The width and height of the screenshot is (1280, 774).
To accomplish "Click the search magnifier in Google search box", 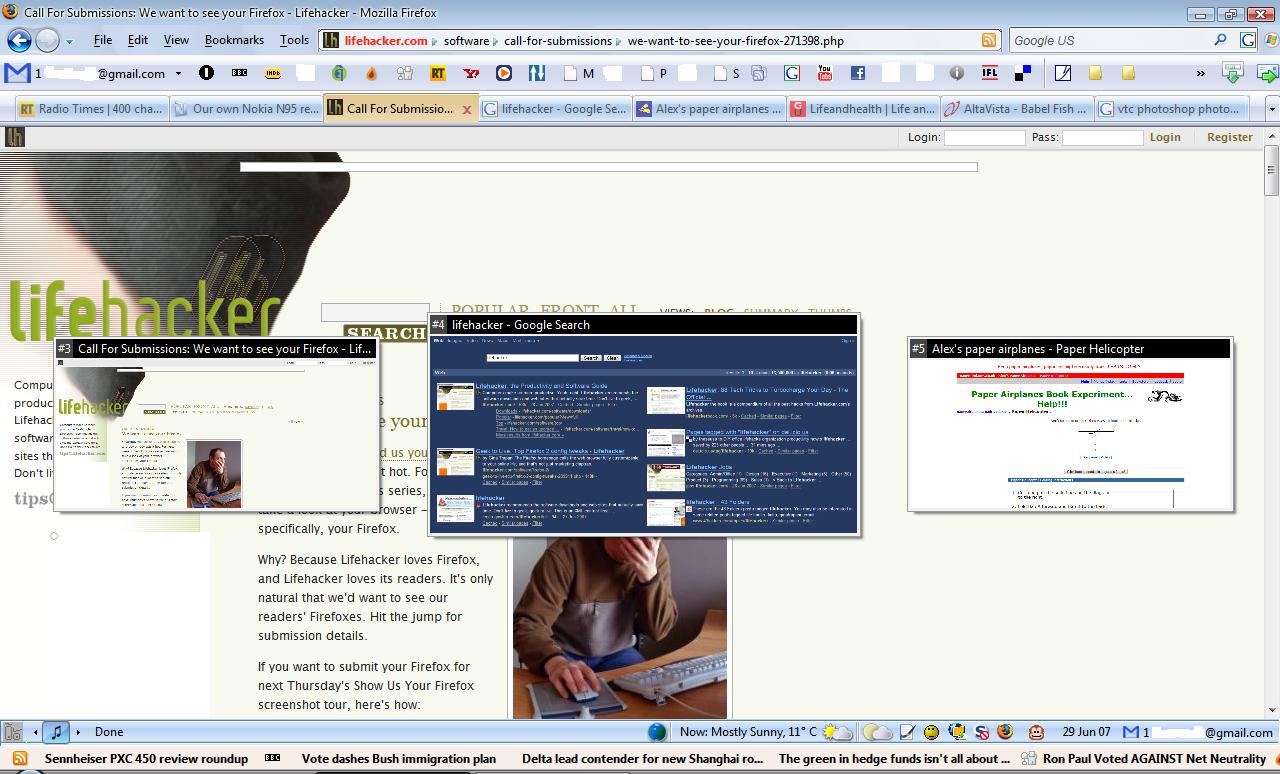I will point(1220,40).
